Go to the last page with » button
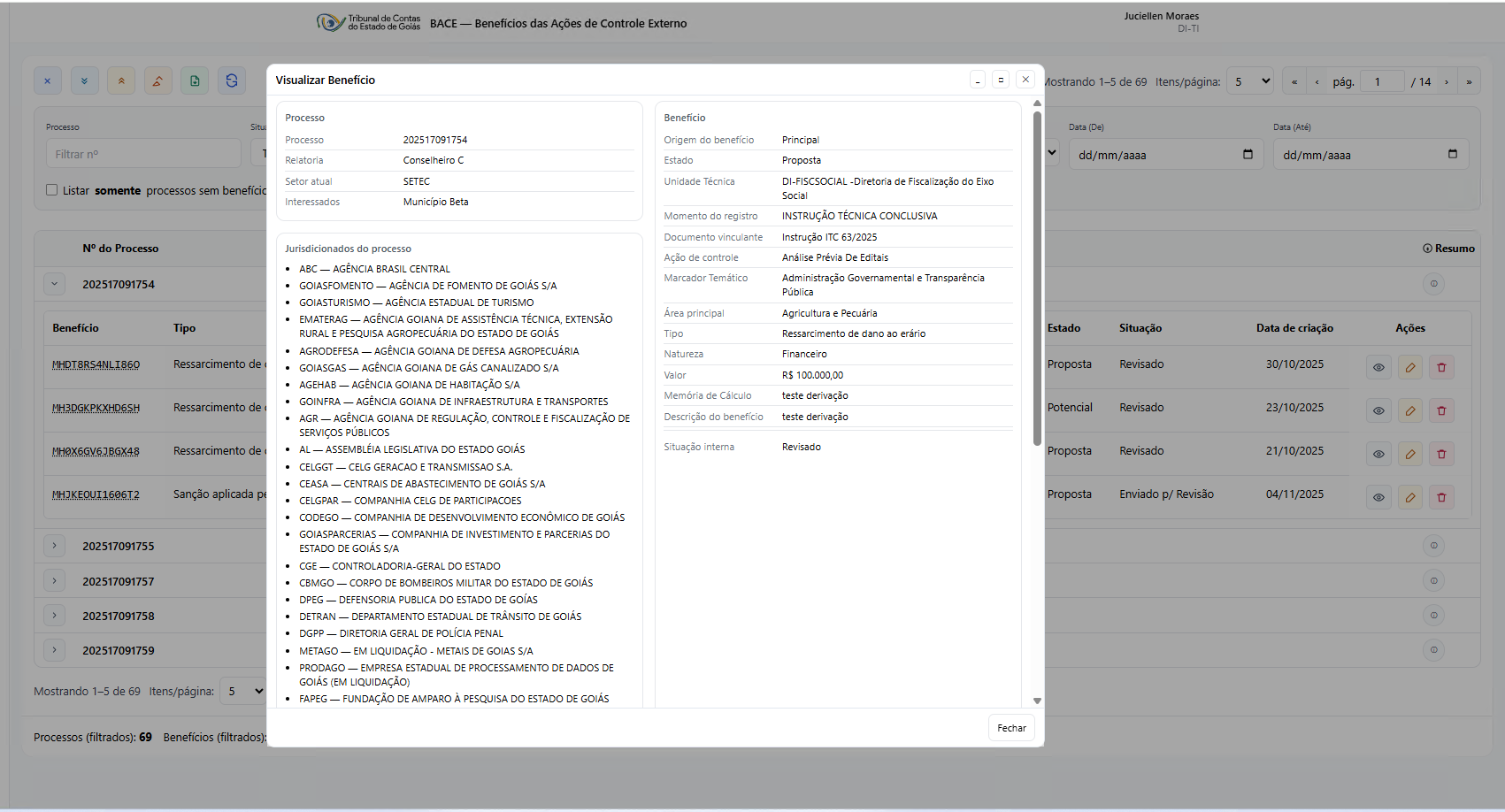1505x812 pixels. (1469, 82)
